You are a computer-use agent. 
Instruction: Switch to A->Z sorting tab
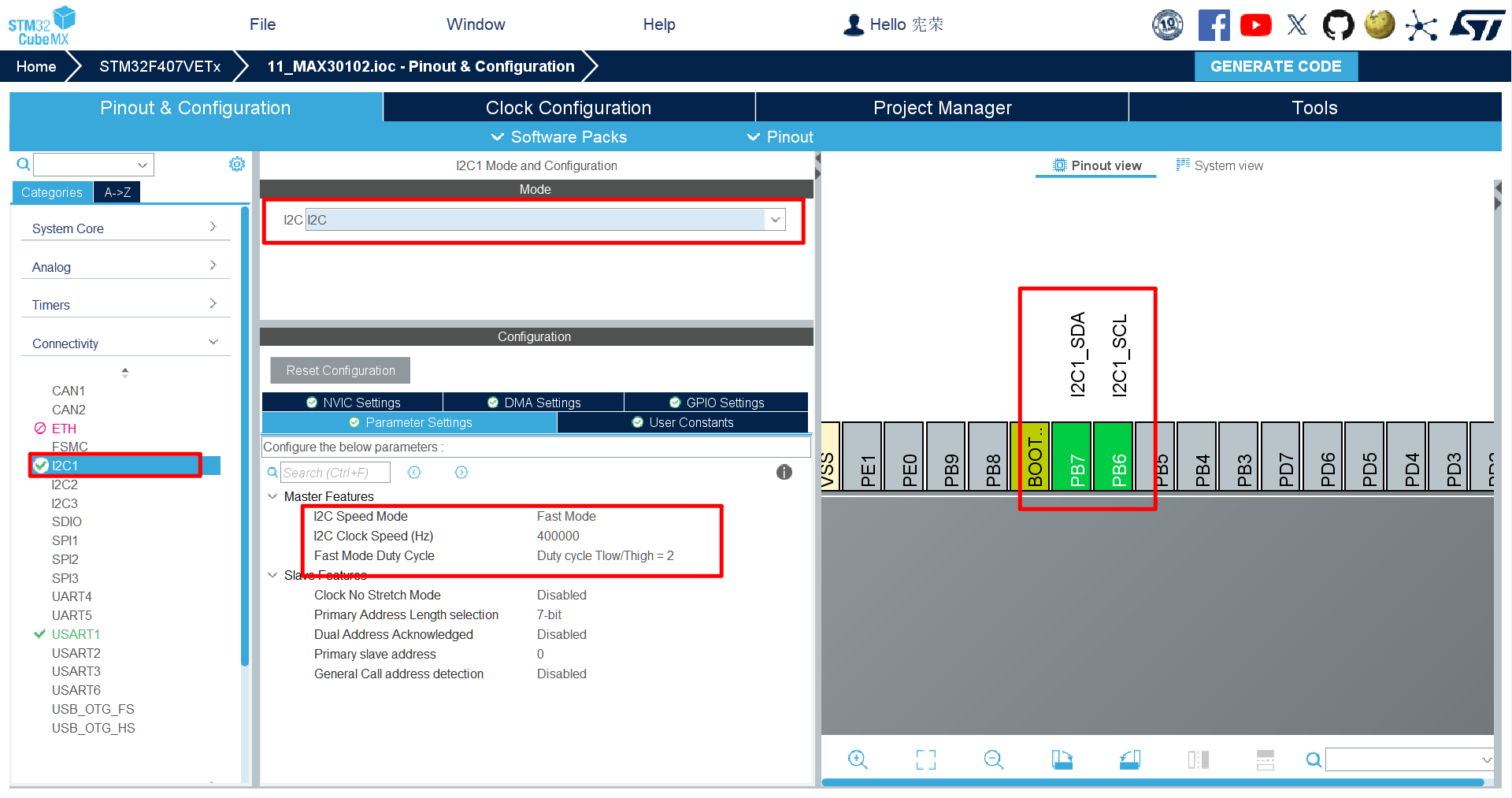pyautogui.click(x=117, y=192)
